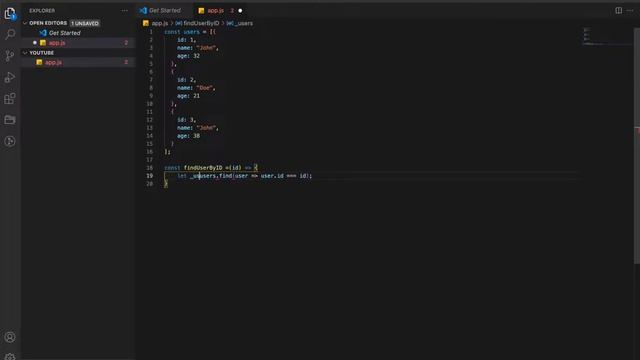
Task: Click 'const users' on line 1
Action: click(182, 32)
